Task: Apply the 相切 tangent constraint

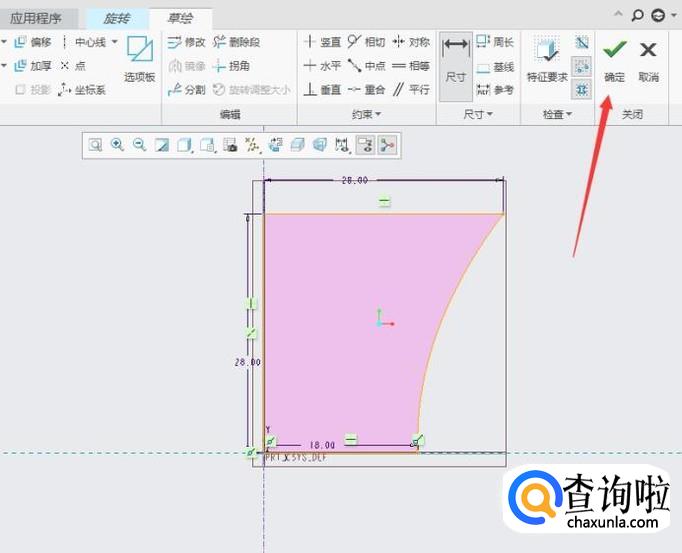Action: [366, 42]
